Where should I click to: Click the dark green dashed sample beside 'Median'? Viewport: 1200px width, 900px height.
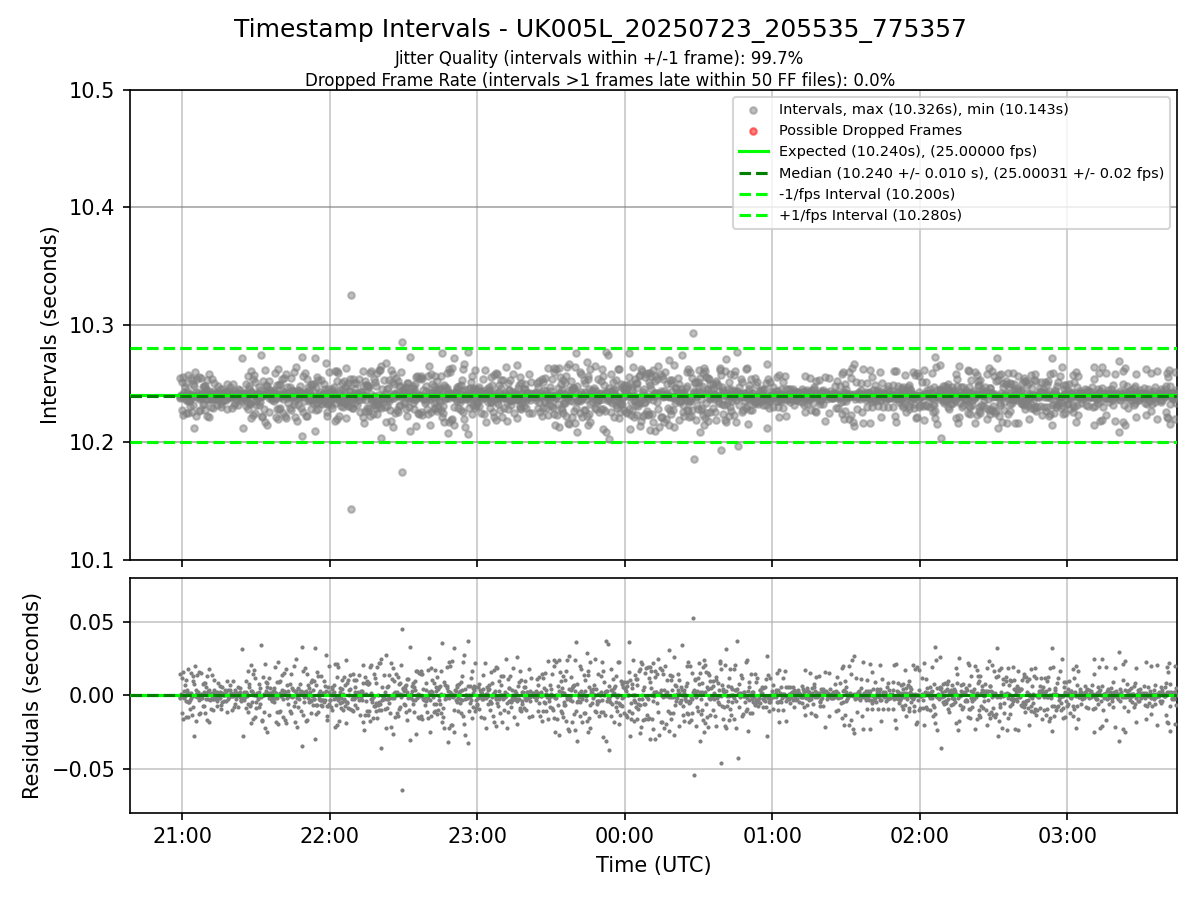tap(754, 173)
